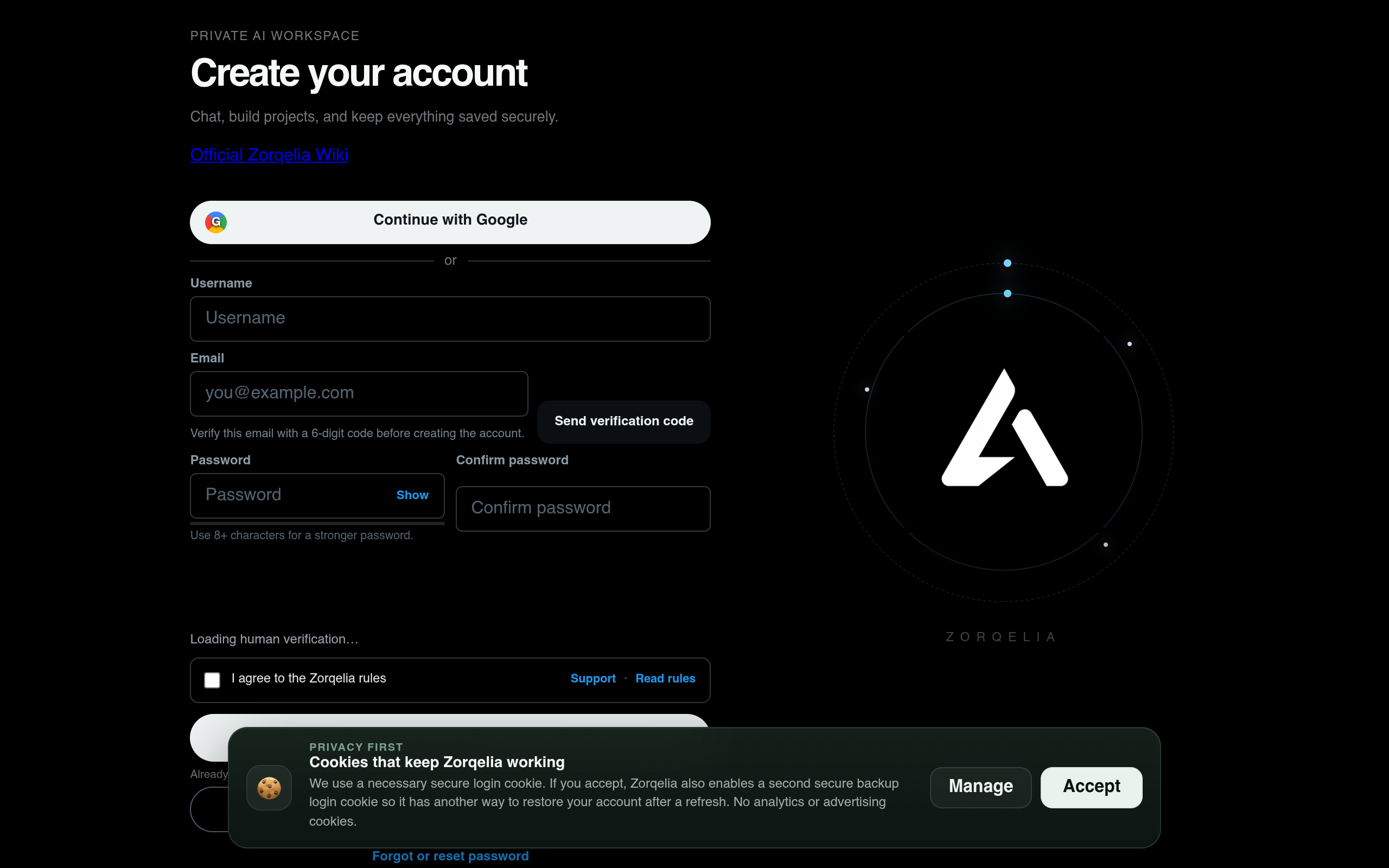Open the Official Zorqelia Wiki link

269,155
